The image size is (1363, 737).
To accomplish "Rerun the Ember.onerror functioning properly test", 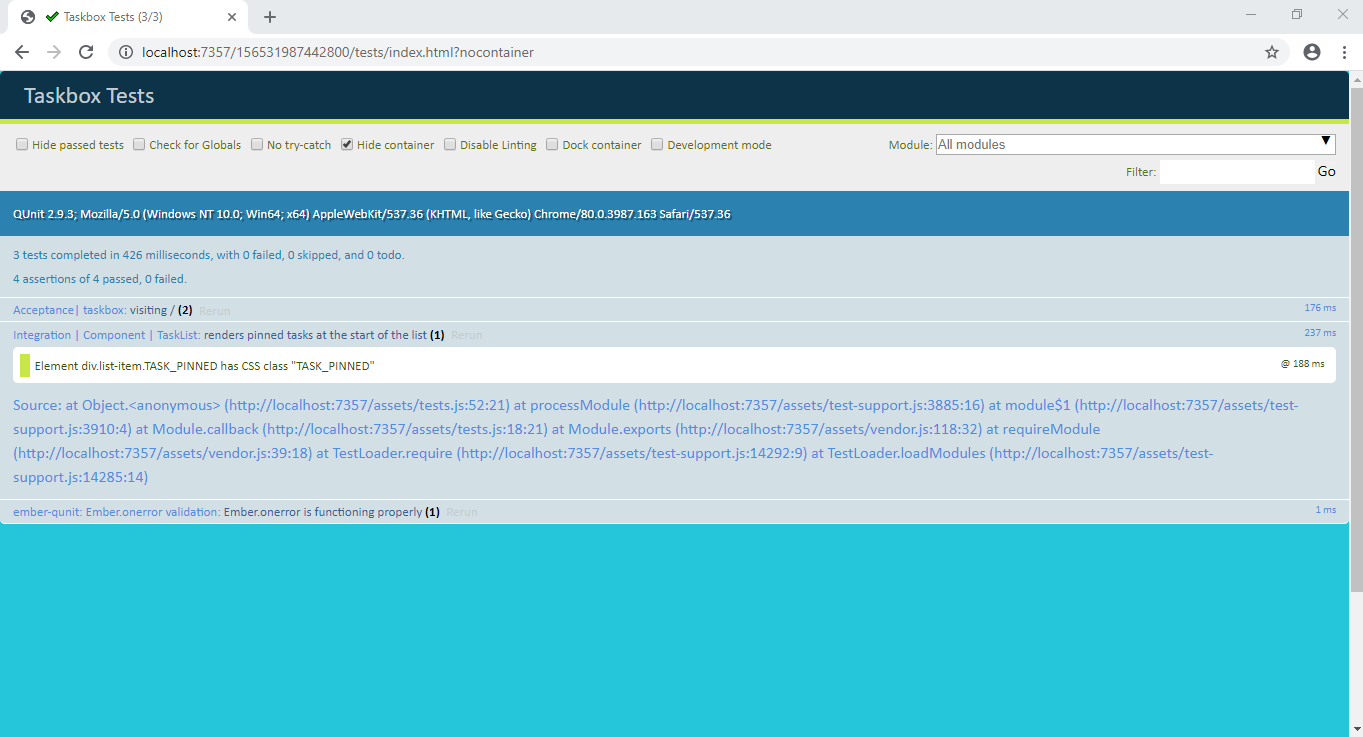I will [x=461, y=512].
